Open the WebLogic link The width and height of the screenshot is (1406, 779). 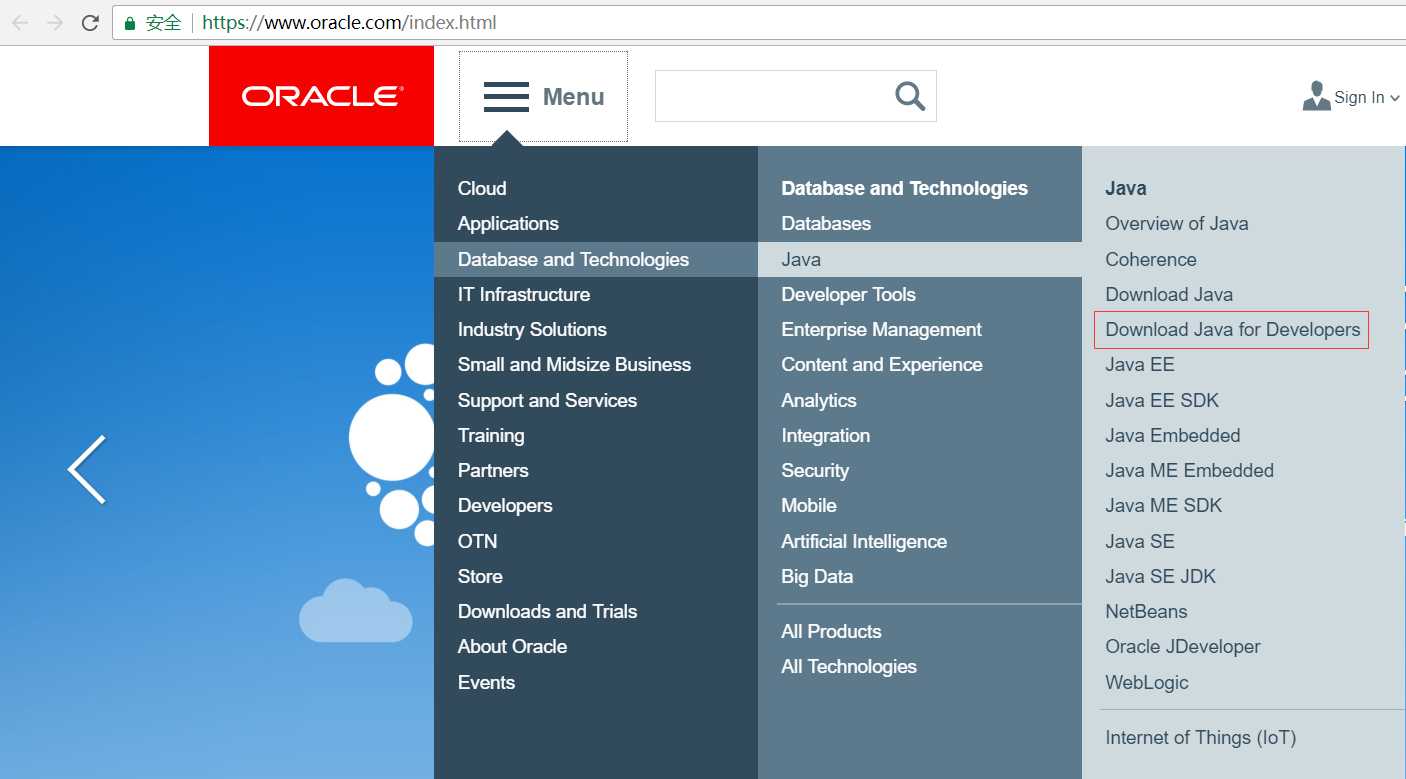[1146, 682]
